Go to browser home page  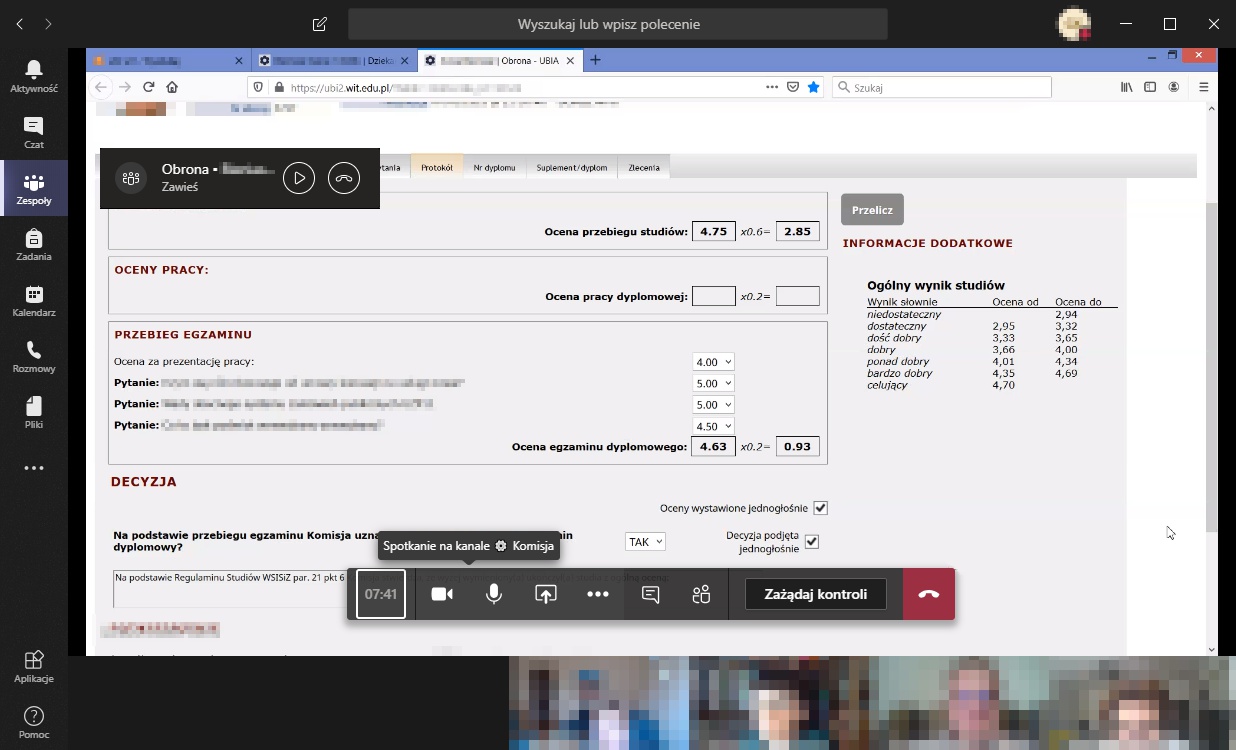(173, 87)
